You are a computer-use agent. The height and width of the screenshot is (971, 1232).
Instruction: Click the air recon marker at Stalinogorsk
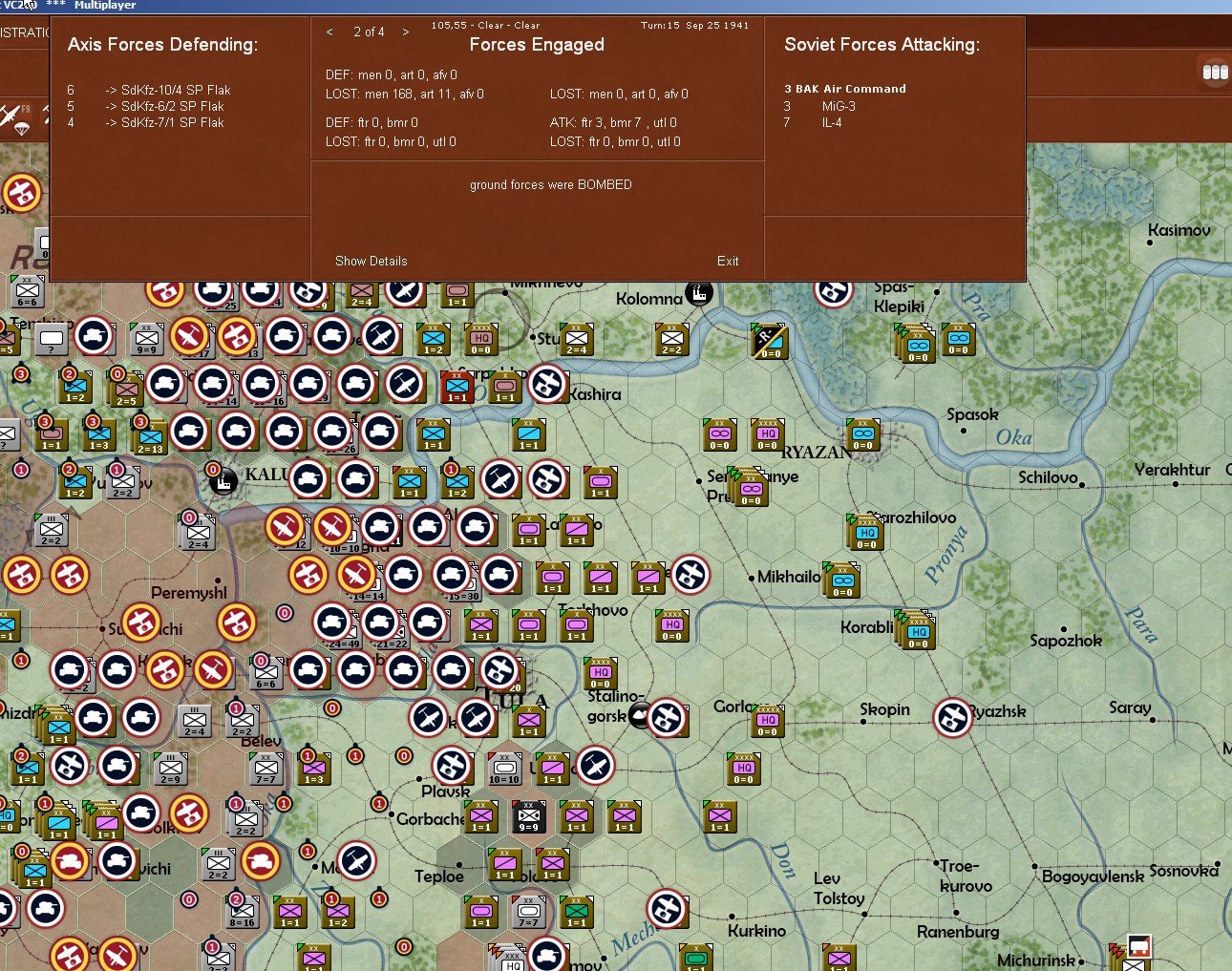[x=666, y=718]
